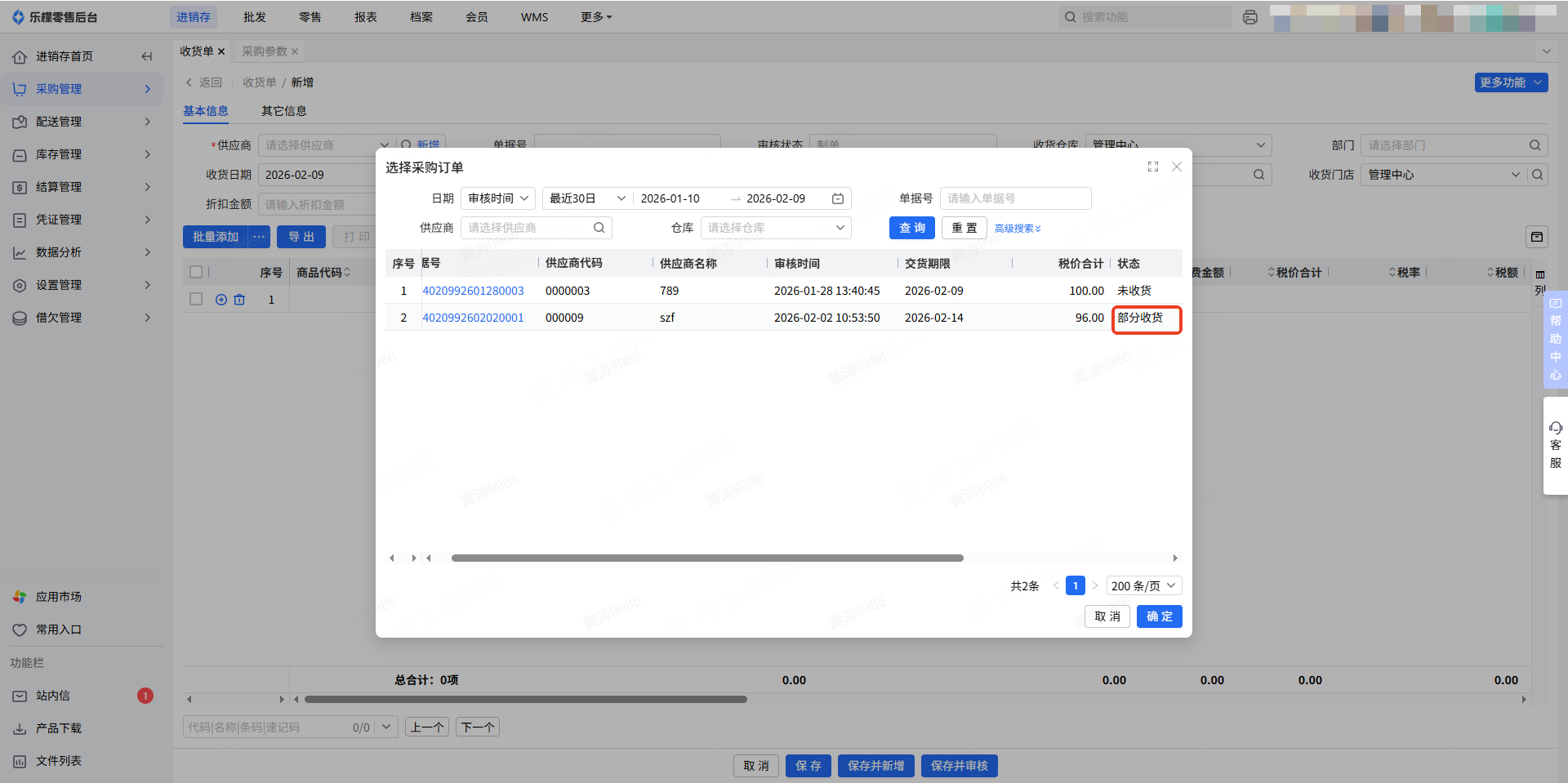Open the 仓库 dropdown in dialog
This screenshot has width=1568, height=783.
click(x=776, y=228)
